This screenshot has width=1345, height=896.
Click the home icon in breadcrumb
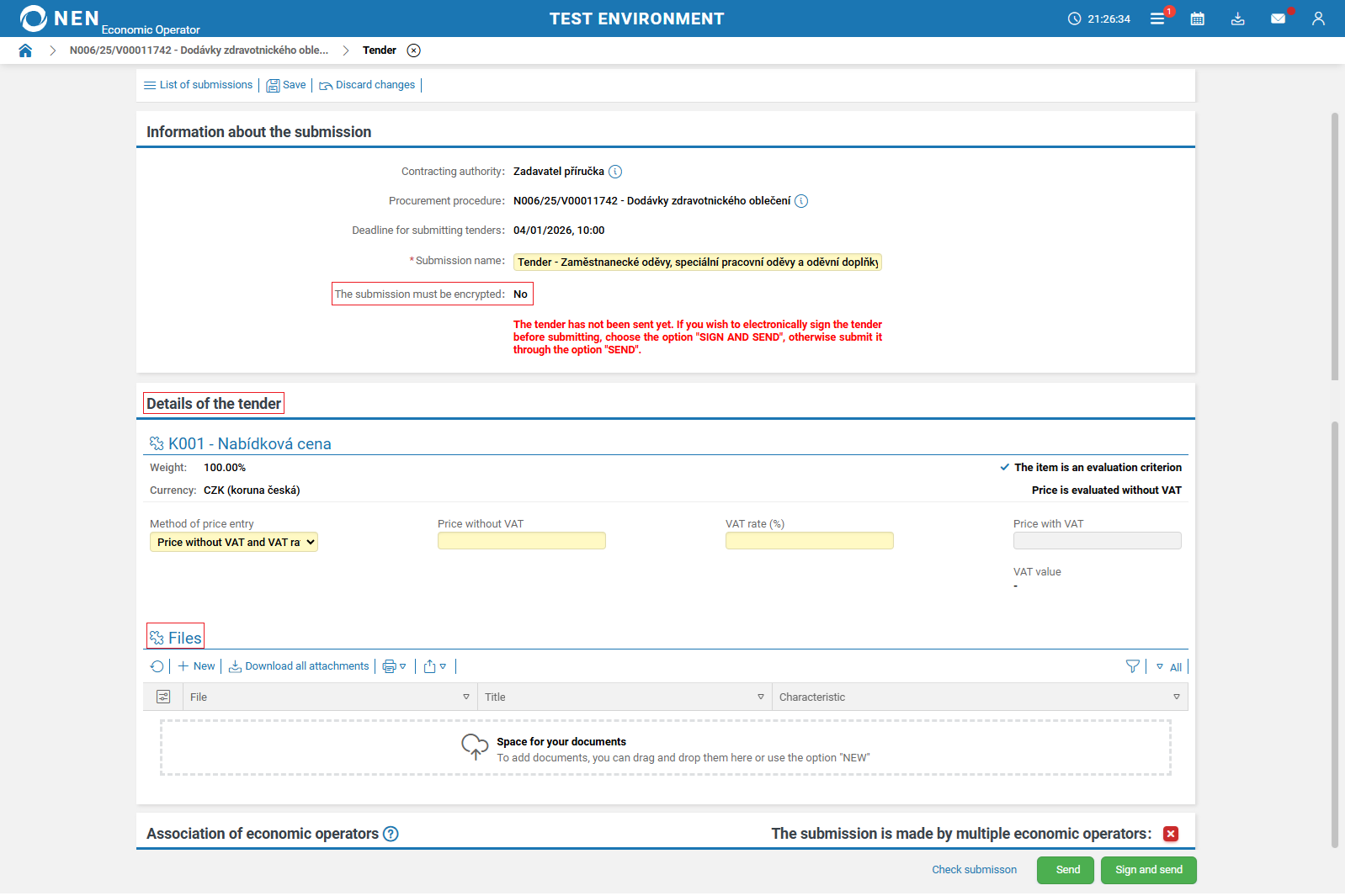(x=25, y=50)
